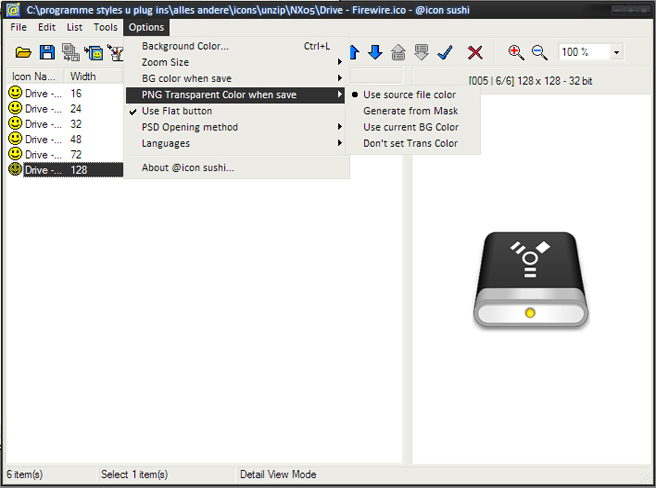
Task: Select the 'Drive -...' row with width 48
Action: 65,139
